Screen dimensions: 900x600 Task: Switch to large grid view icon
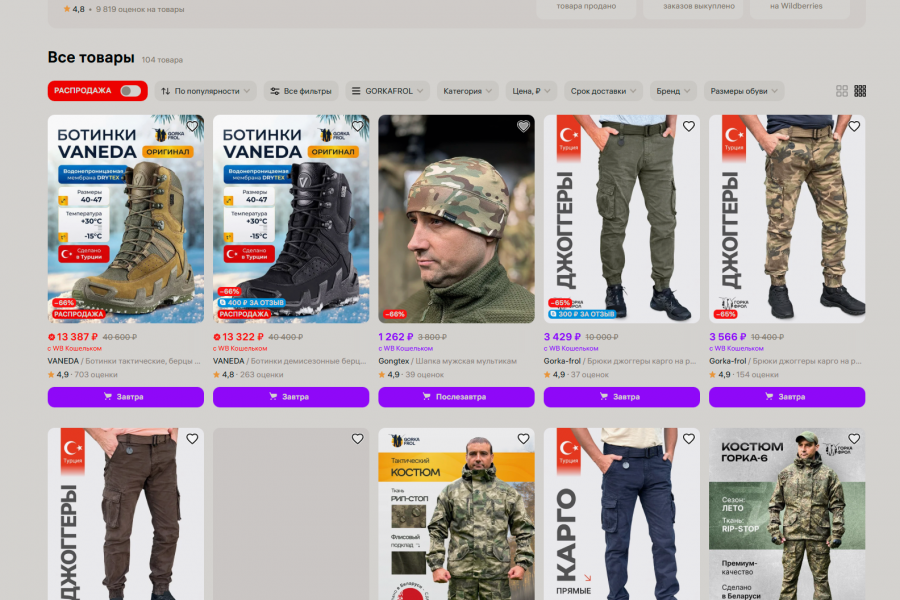click(841, 91)
